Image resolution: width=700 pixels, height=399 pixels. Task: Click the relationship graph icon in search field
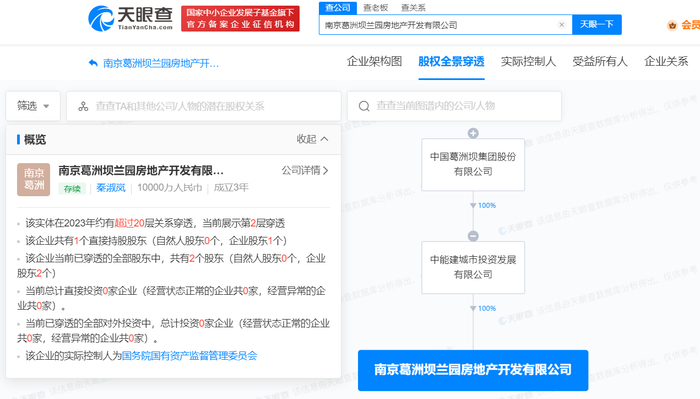point(83,106)
